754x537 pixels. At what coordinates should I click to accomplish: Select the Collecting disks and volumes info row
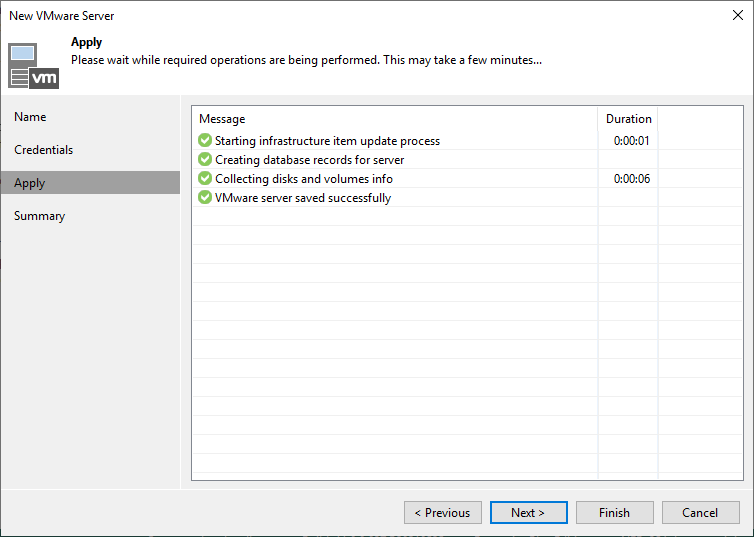467,178
